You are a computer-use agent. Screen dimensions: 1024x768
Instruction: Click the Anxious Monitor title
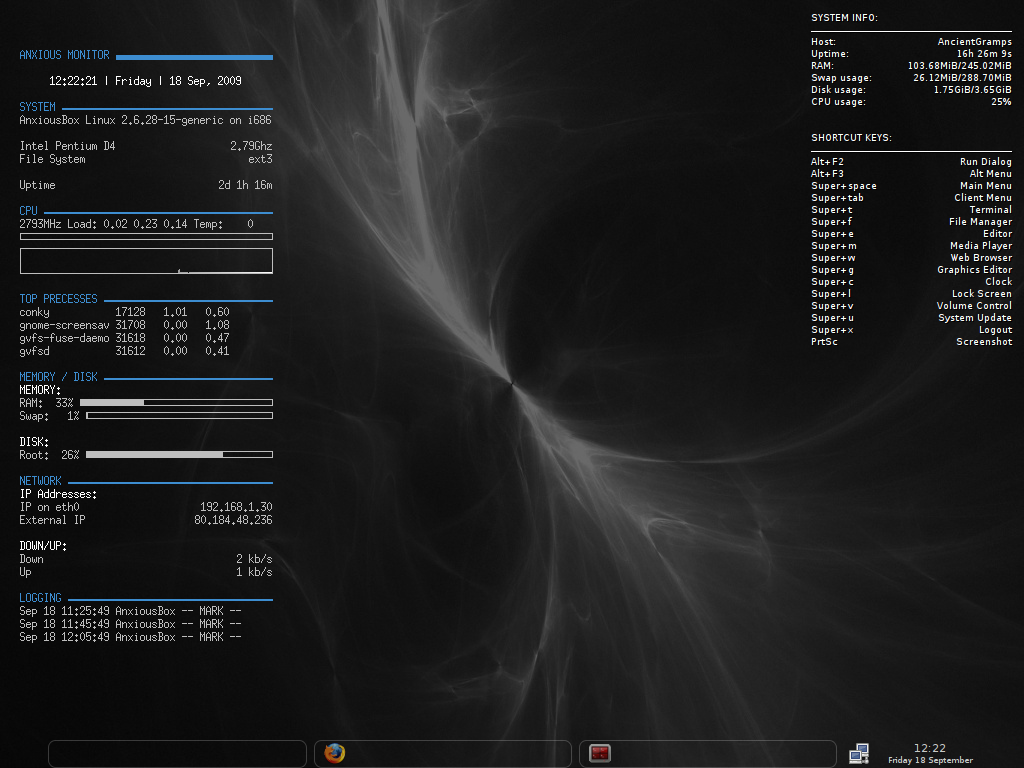click(x=65, y=56)
